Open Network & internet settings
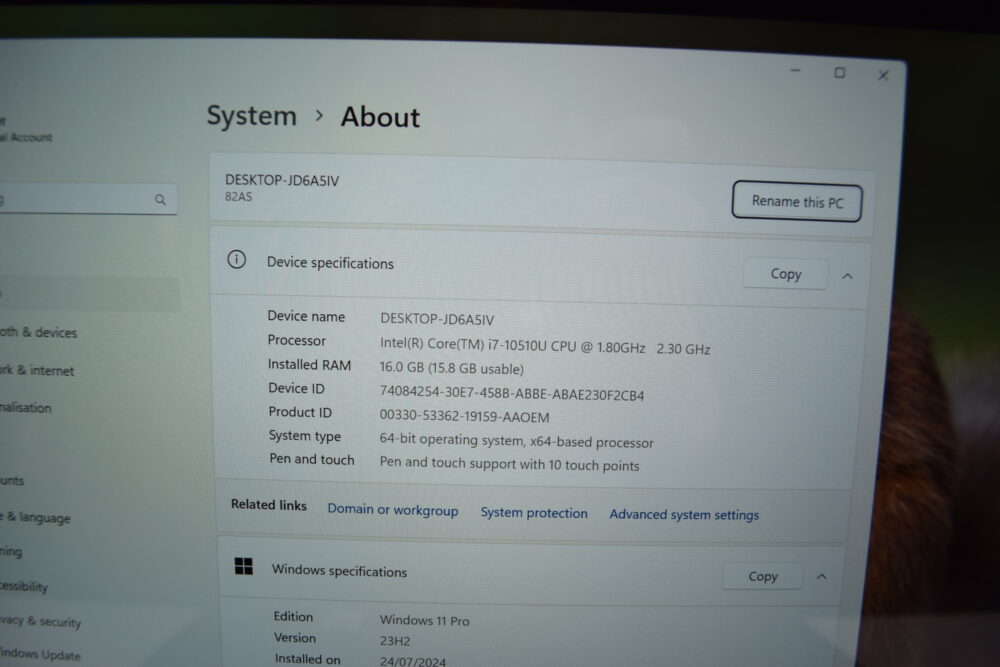This screenshot has width=1000, height=667. 37,370
